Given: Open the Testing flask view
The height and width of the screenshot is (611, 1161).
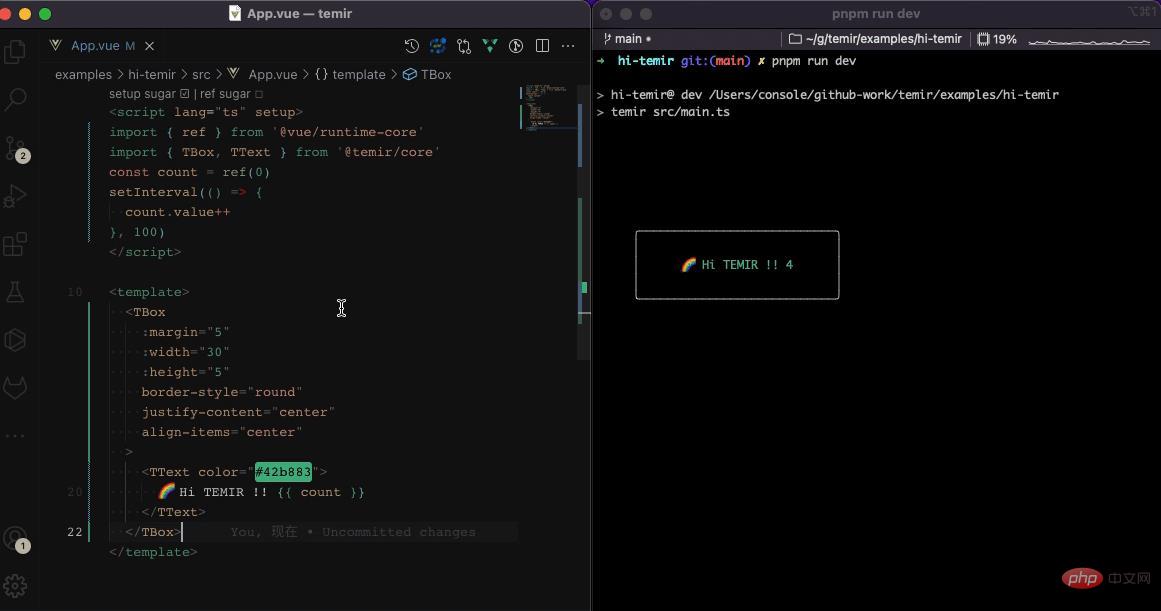Looking at the screenshot, I should pos(15,292).
